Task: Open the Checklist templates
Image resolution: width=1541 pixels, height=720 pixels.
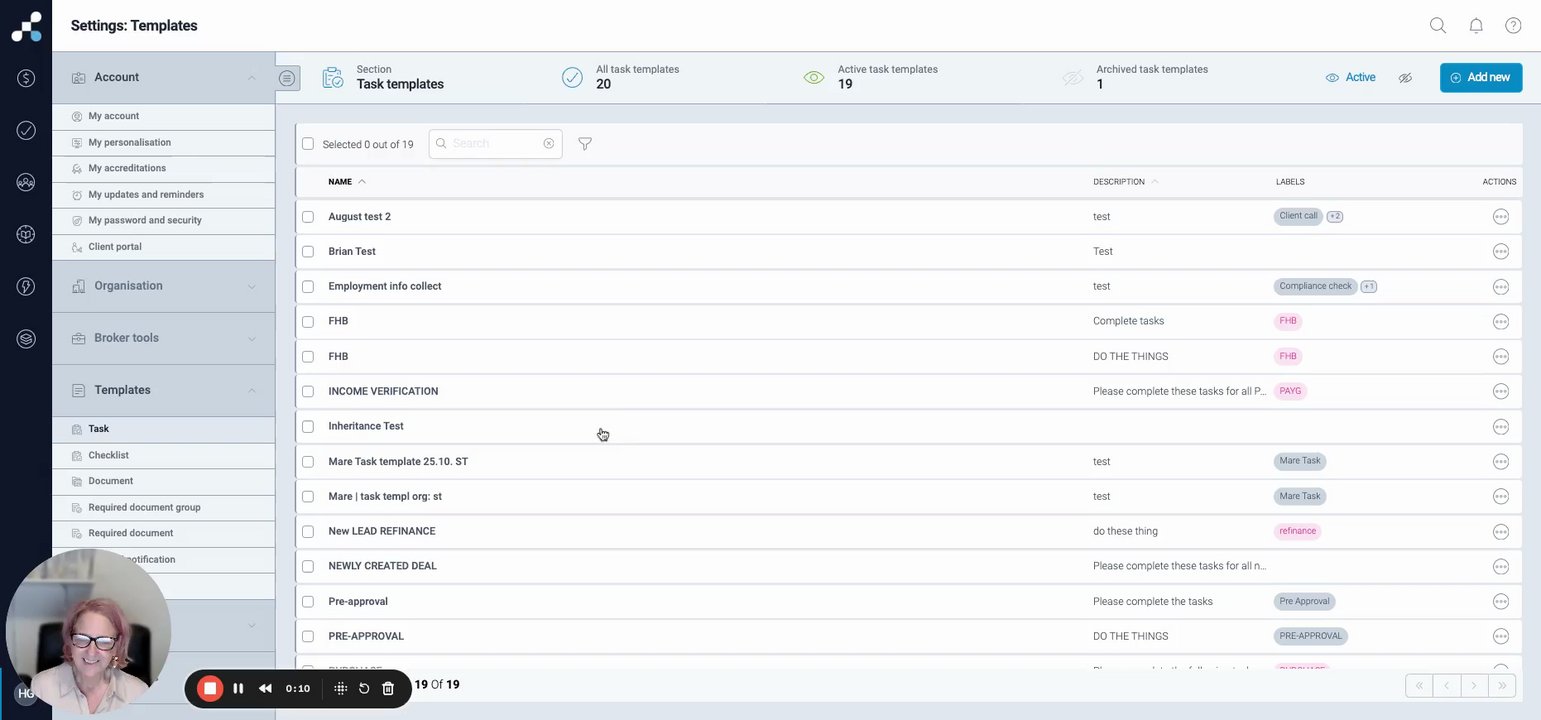Action: [163, 455]
